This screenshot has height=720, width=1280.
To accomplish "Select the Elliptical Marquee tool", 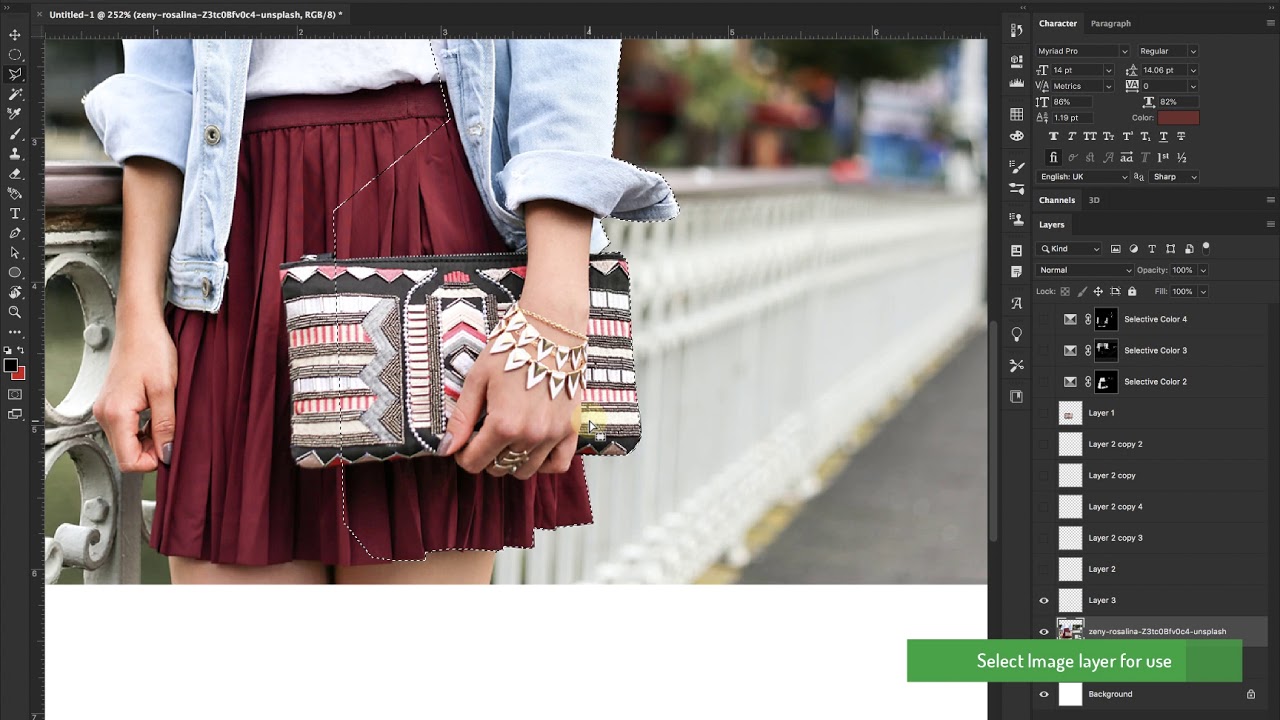I will 15,55.
